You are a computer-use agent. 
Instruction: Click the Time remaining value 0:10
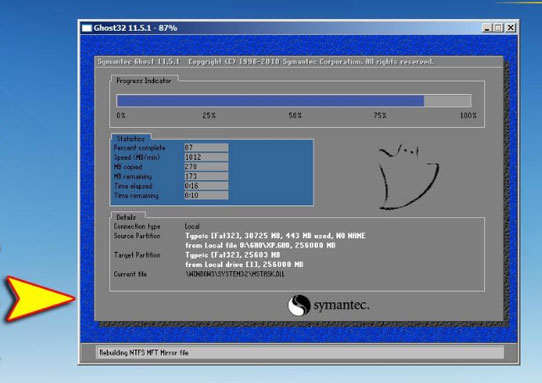206,195
